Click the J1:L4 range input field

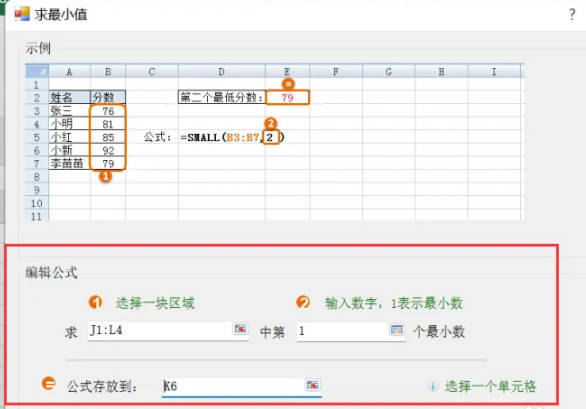coord(168,330)
